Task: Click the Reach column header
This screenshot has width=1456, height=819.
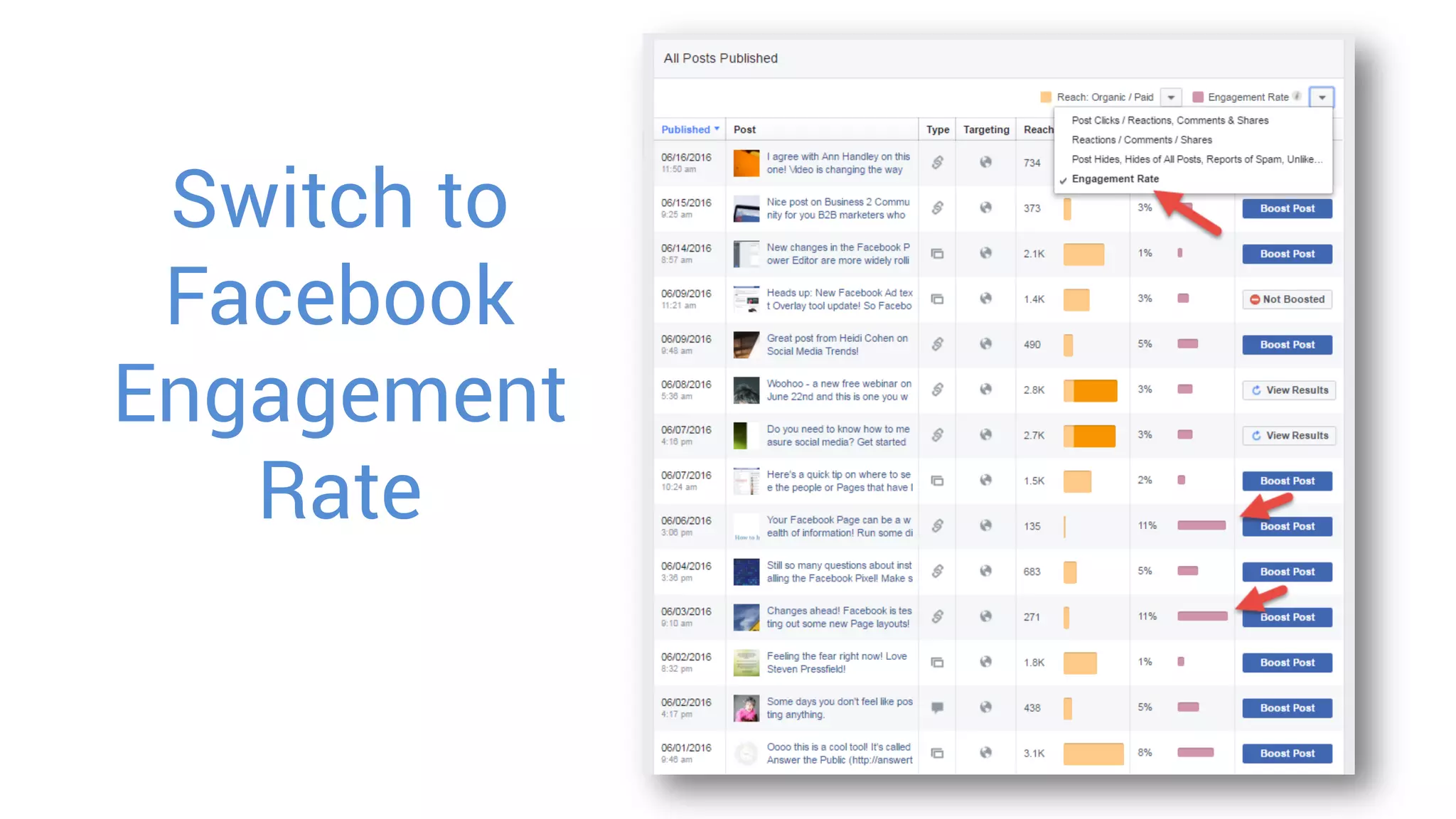Action: 1039,129
